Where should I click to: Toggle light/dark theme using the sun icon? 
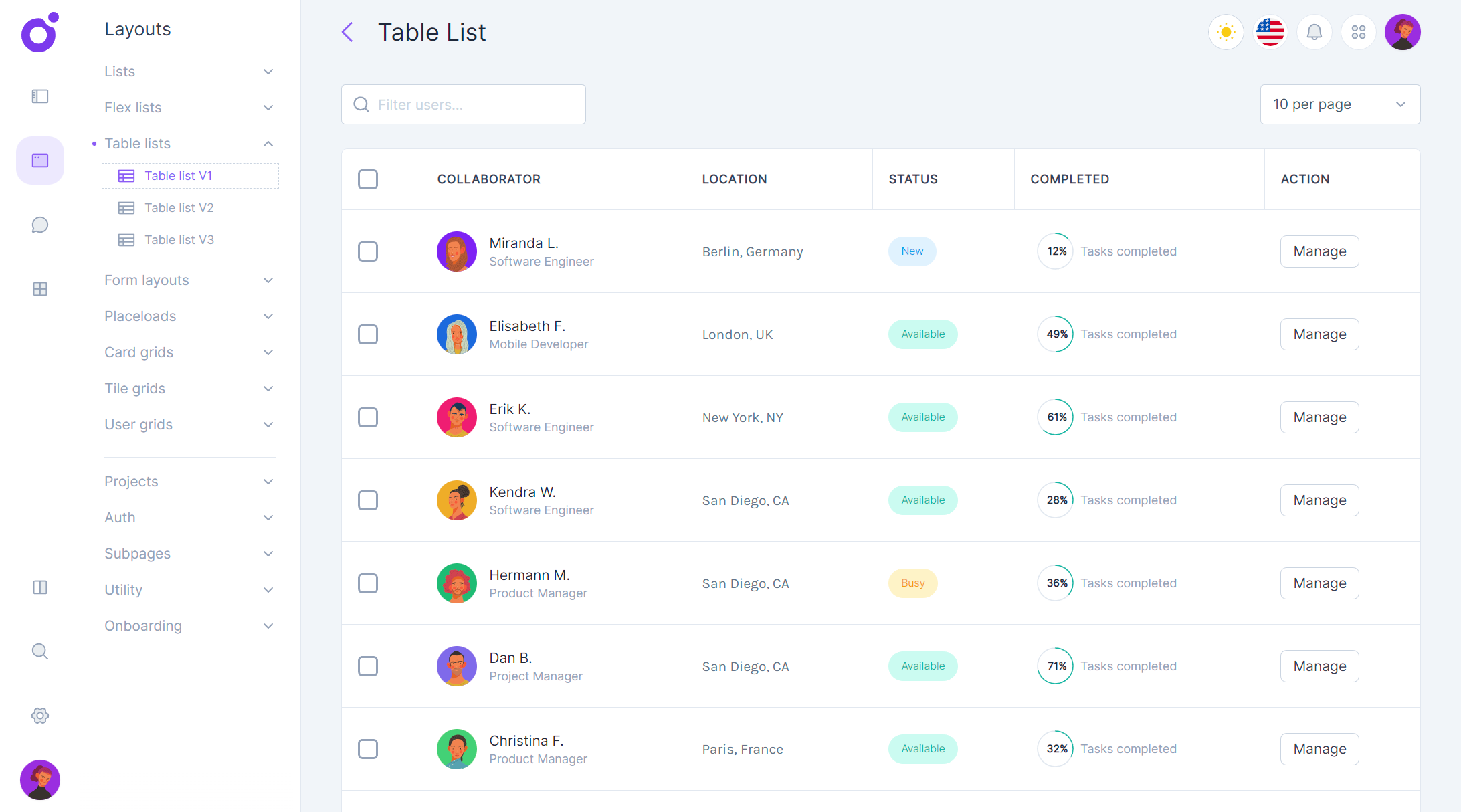tap(1226, 31)
